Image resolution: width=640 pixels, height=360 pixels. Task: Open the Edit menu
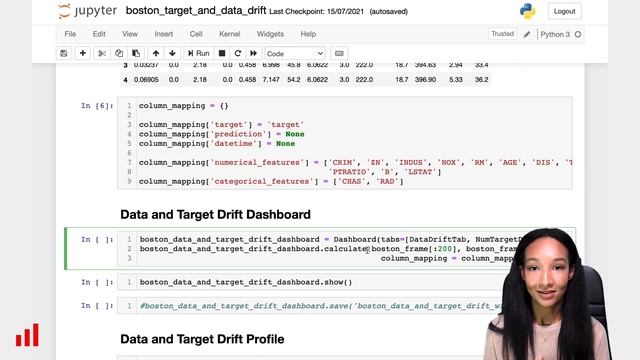point(99,34)
